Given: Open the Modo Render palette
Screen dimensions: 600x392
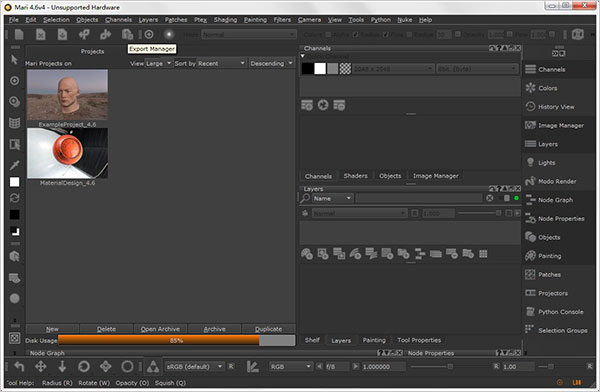Looking at the screenshot, I should (559, 181).
